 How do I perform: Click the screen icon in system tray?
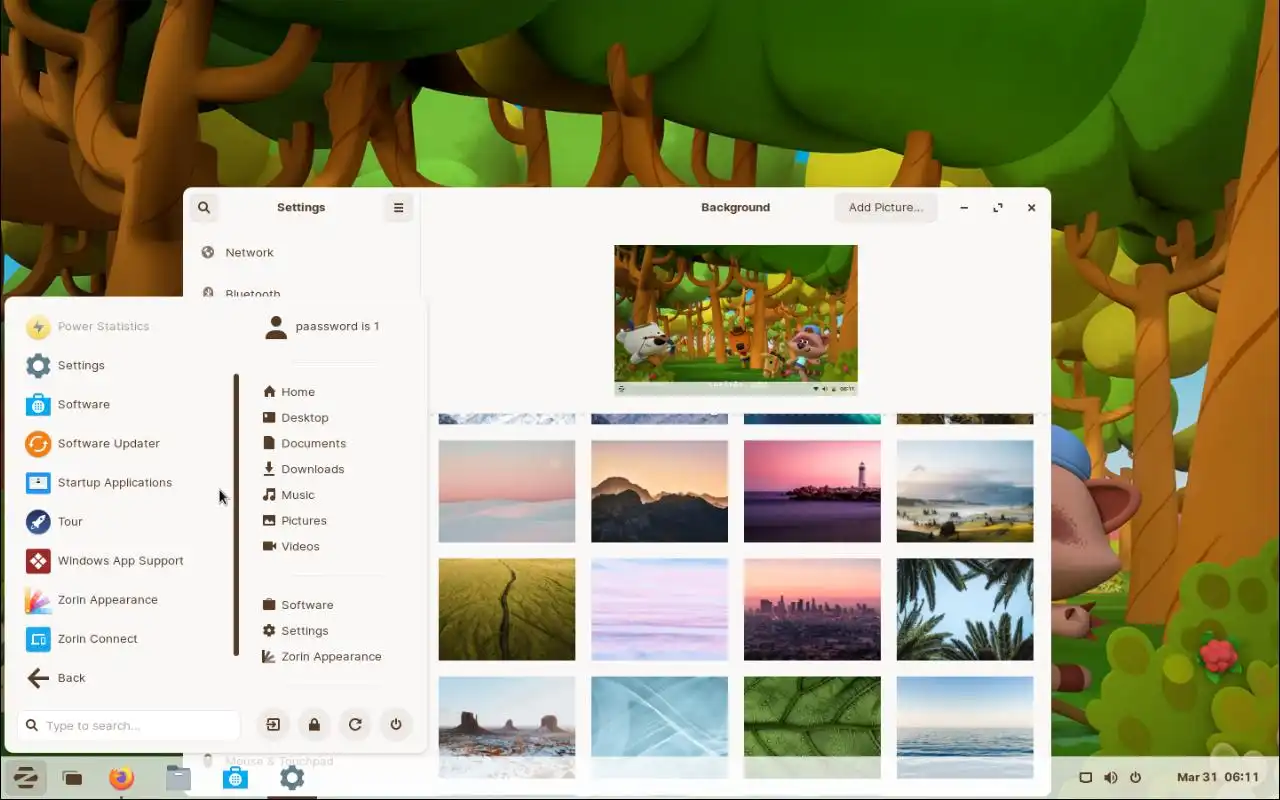coord(1086,777)
